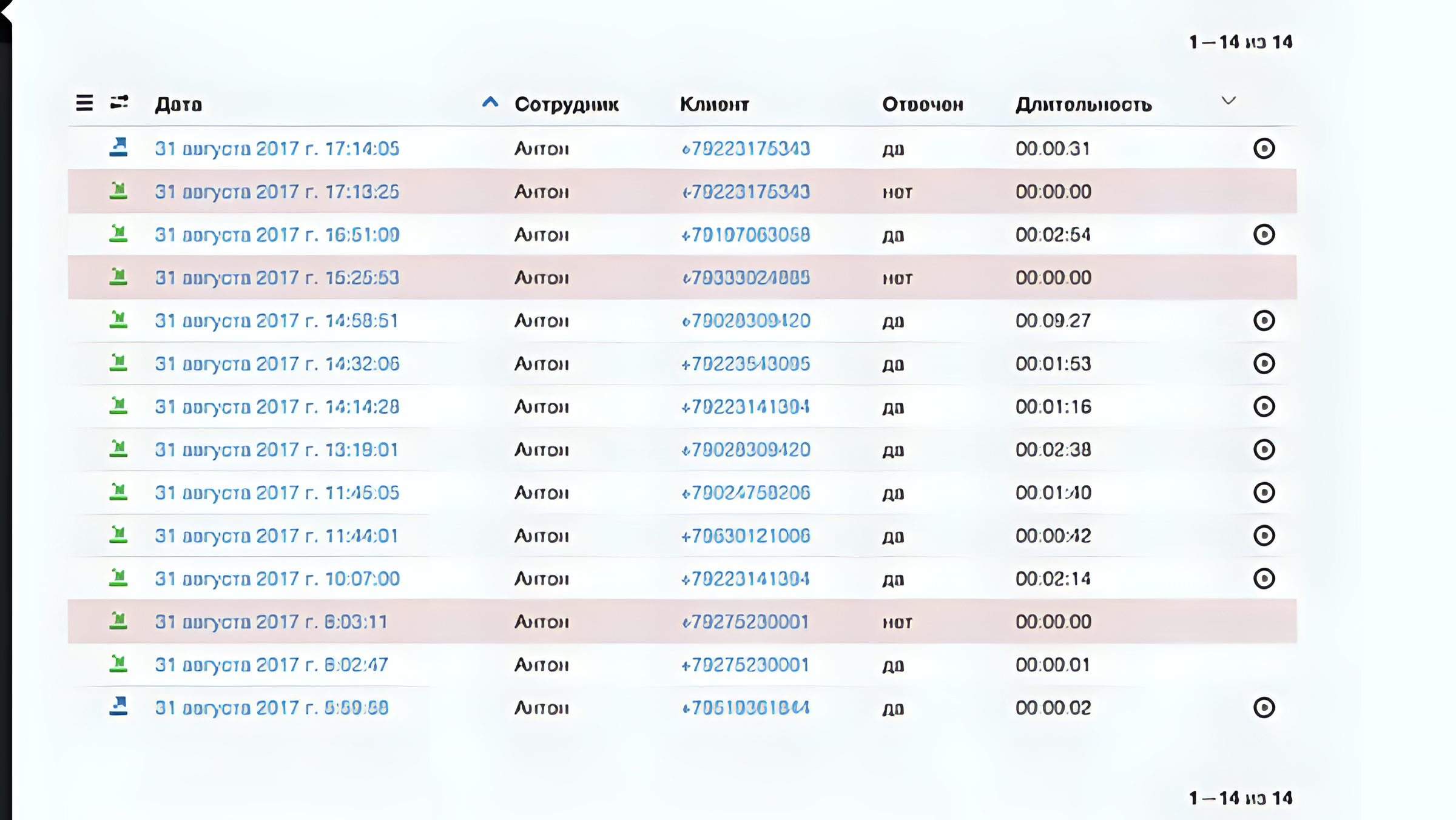Click the green call icon on the 11:45:05 row
This screenshot has height=820, width=1456.
point(118,492)
